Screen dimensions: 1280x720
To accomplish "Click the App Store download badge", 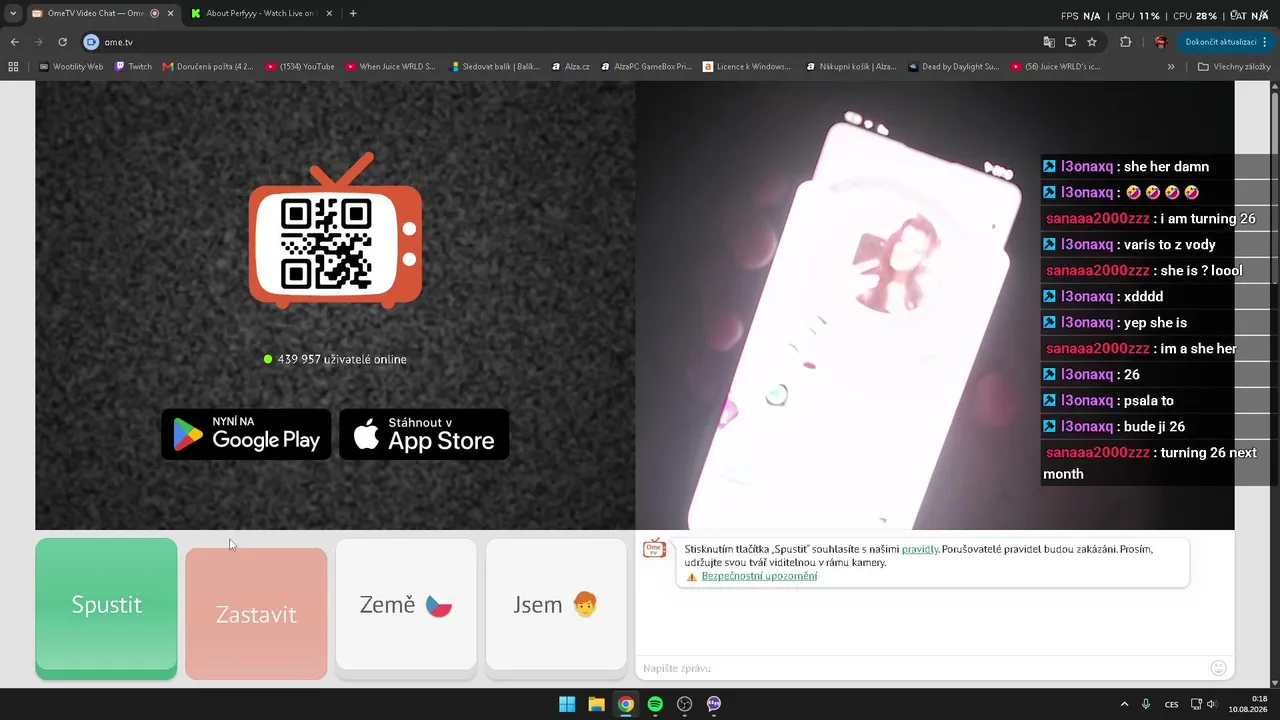I will pyautogui.click(x=424, y=434).
